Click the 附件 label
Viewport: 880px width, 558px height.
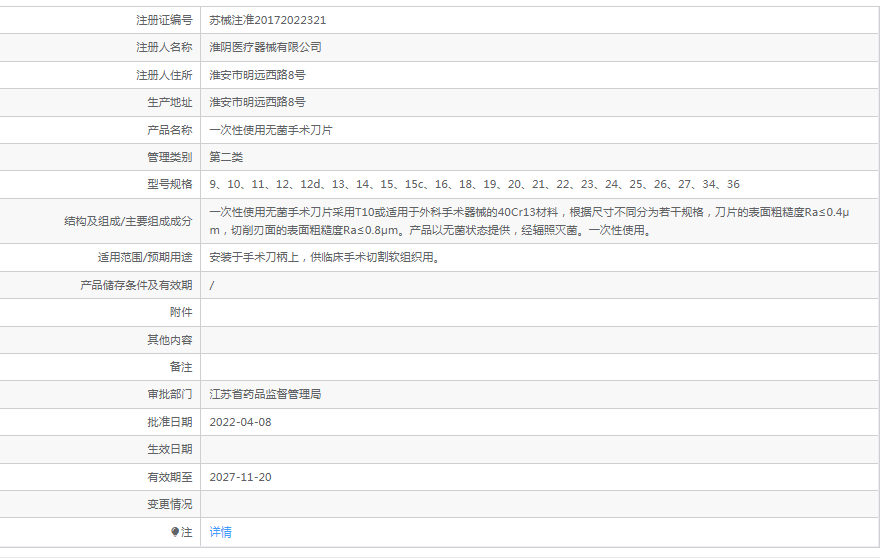(181, 312)
